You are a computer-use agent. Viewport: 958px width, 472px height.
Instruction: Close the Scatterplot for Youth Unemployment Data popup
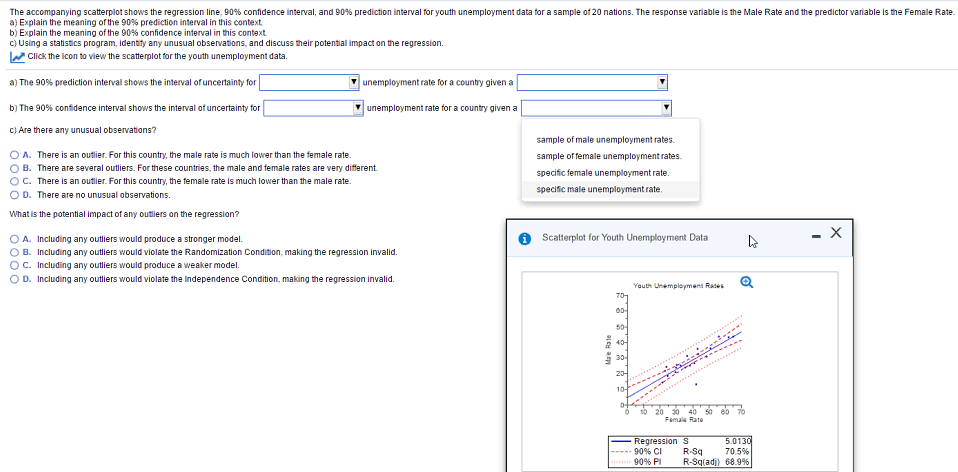tap(836, 232)
